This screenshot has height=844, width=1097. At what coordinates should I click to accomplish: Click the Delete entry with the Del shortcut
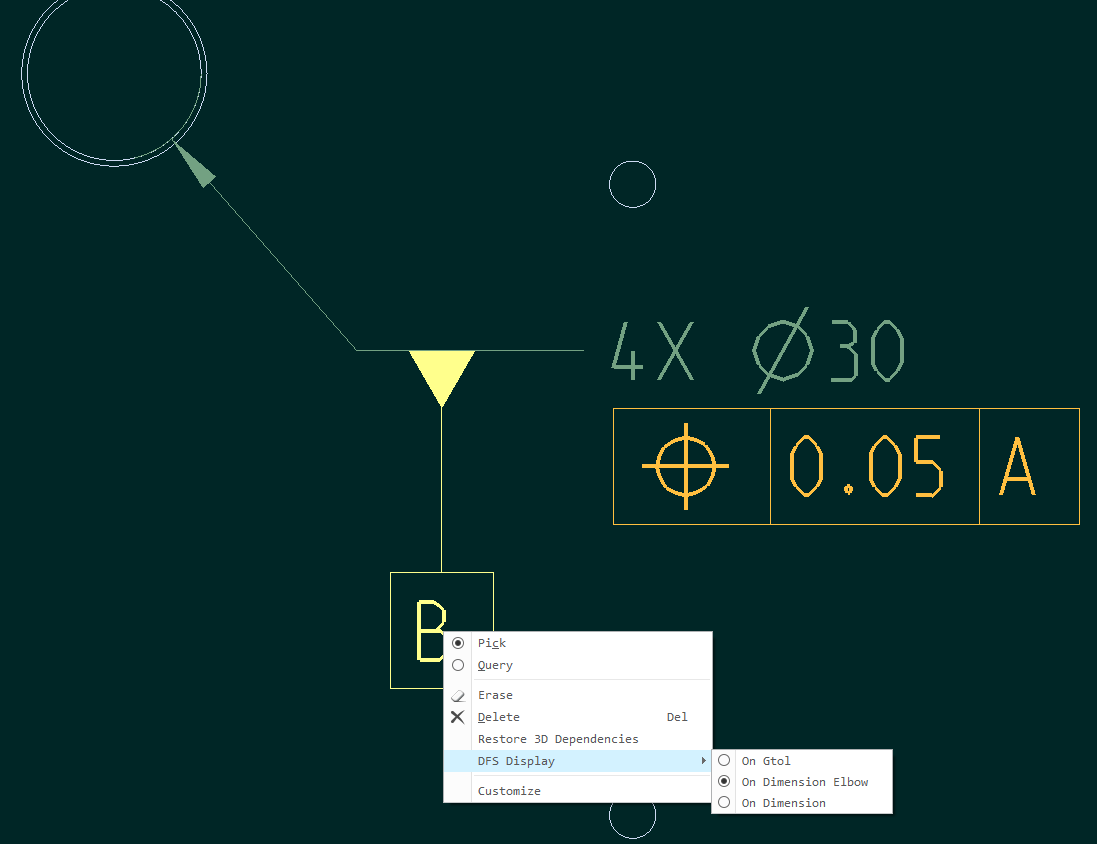pos(498,717)
